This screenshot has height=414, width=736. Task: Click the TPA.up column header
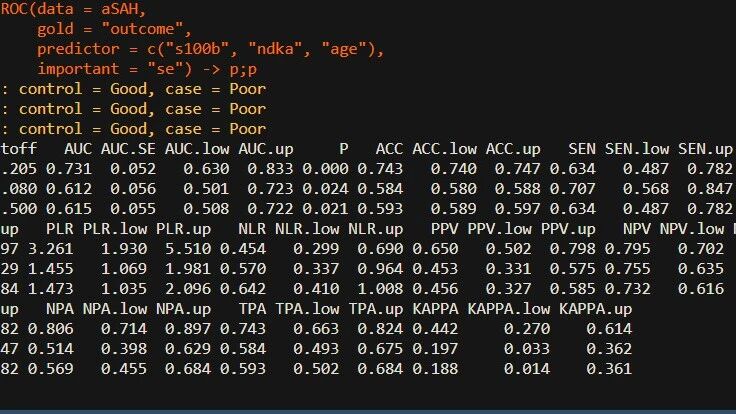(379, 308)
